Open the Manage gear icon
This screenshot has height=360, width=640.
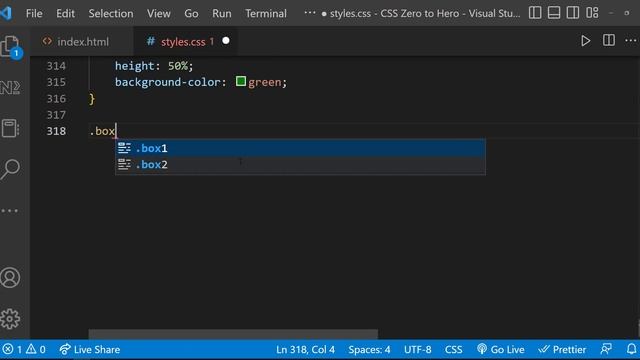(x=10, y=319)
